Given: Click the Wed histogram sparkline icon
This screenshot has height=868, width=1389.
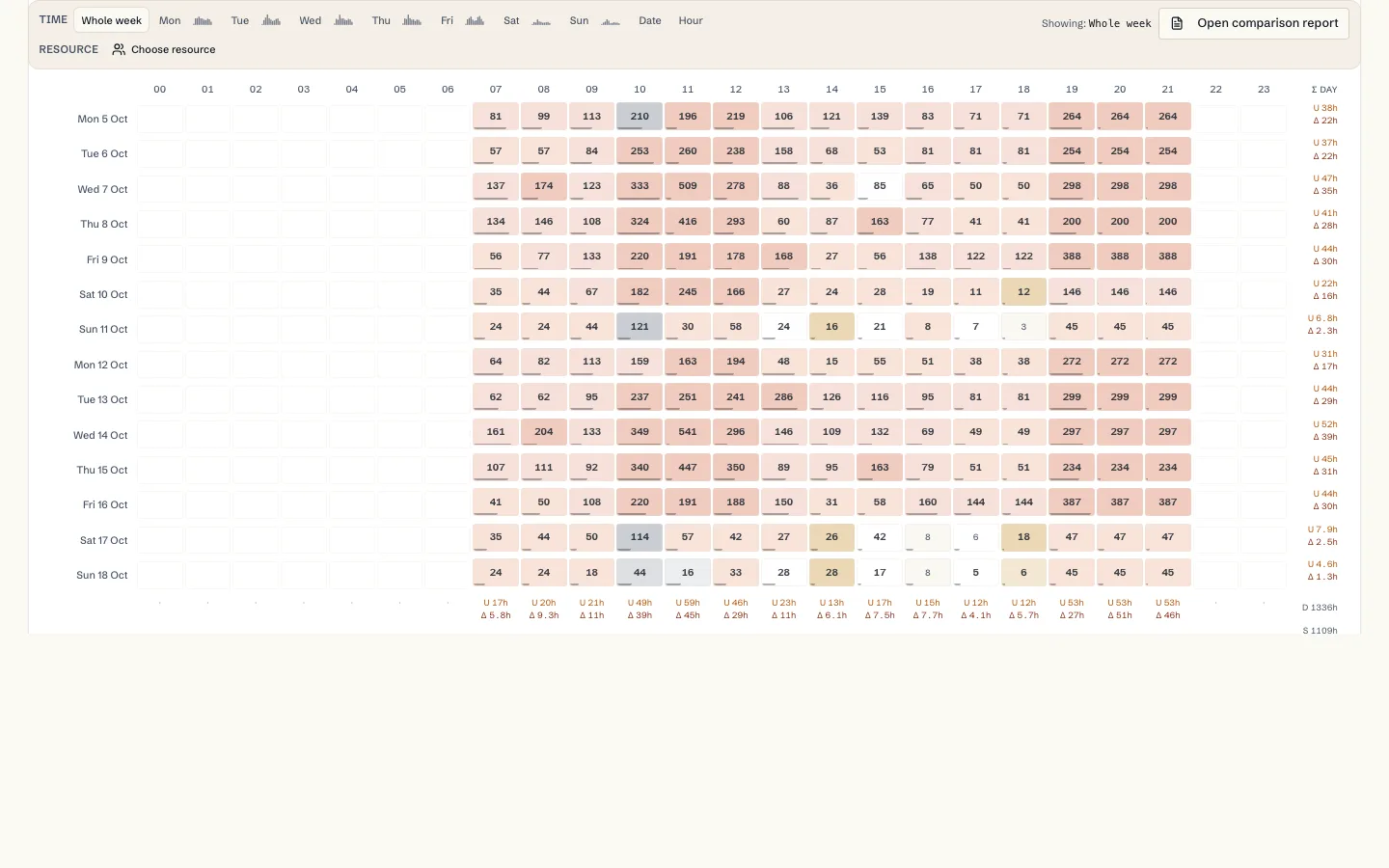Looking at the screenshot, I should click(343, 21).
